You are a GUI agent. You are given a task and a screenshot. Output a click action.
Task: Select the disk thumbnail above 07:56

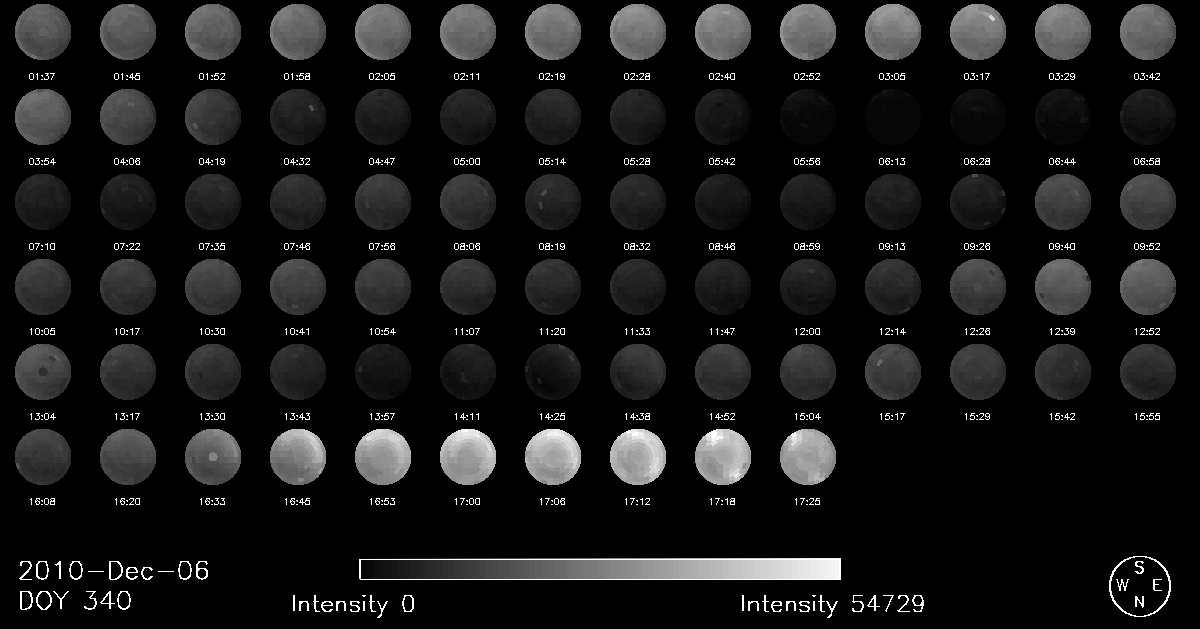[383, 201]
